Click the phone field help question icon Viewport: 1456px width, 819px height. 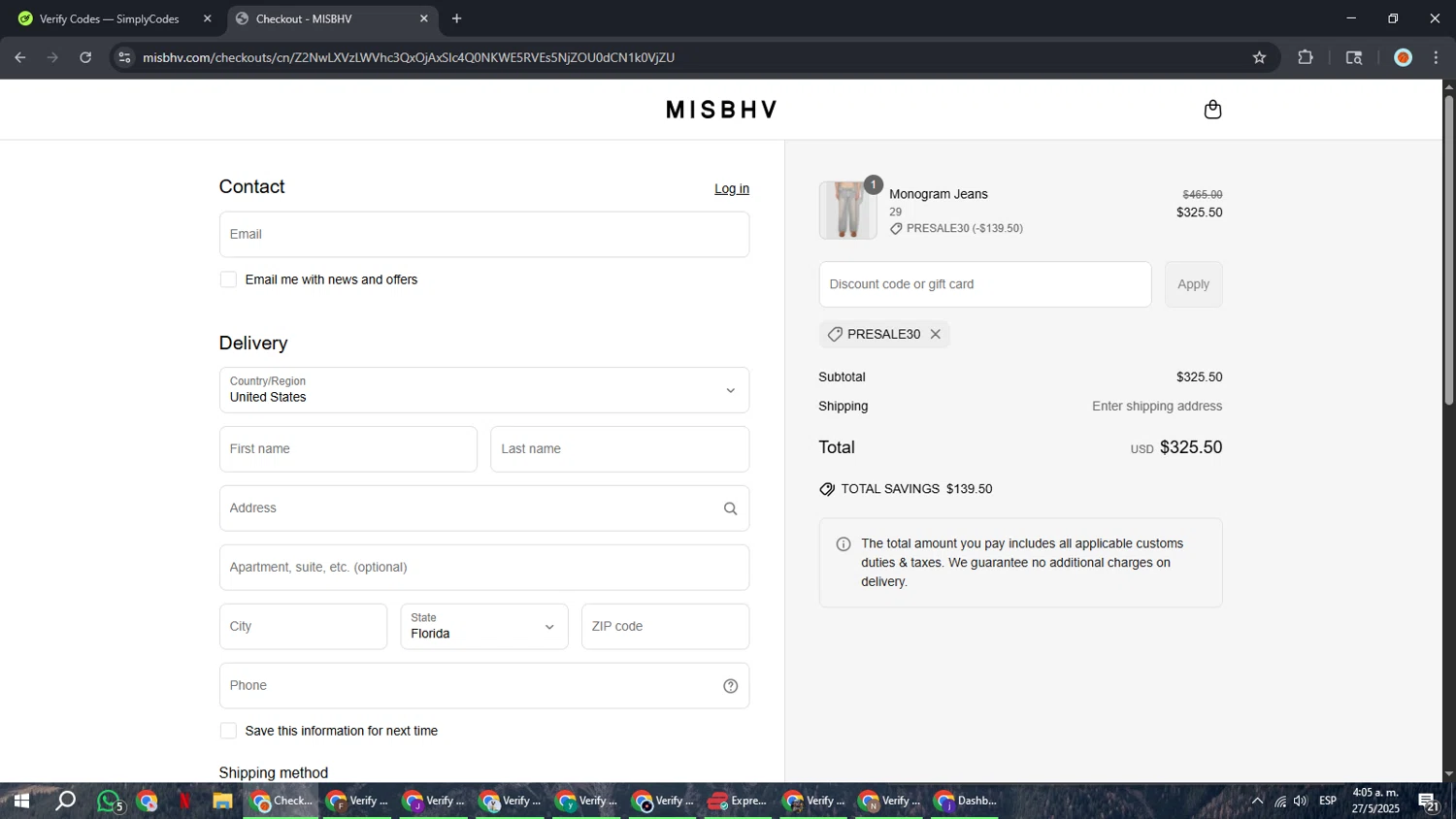(x=730, y=686)
